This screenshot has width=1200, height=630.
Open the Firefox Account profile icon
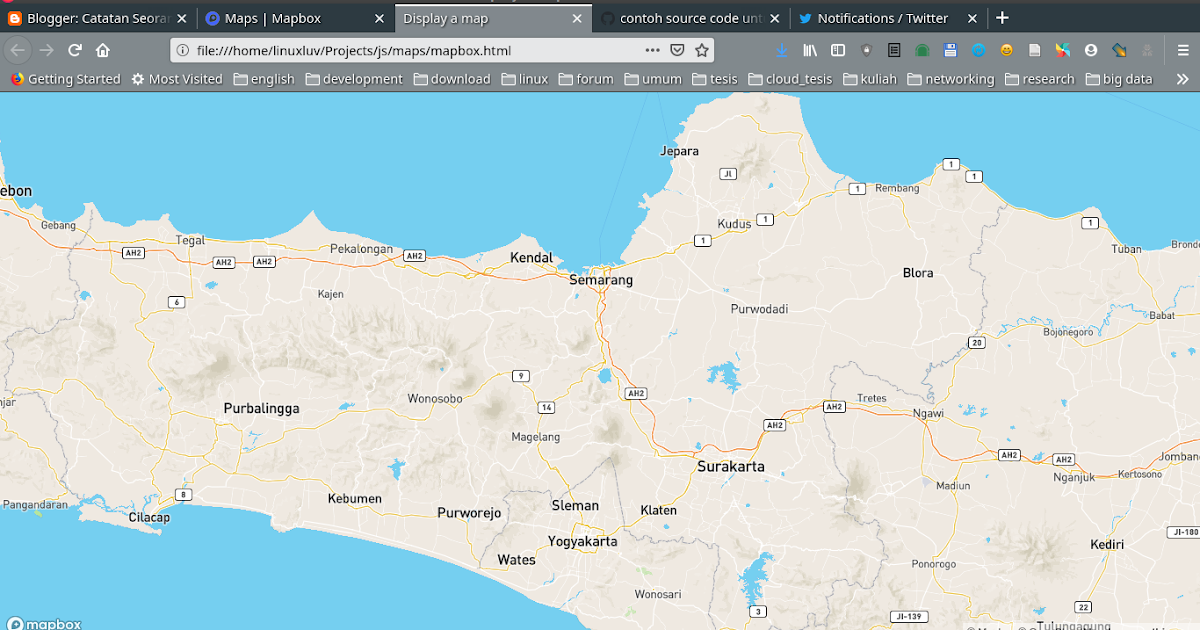(1089, 50)
